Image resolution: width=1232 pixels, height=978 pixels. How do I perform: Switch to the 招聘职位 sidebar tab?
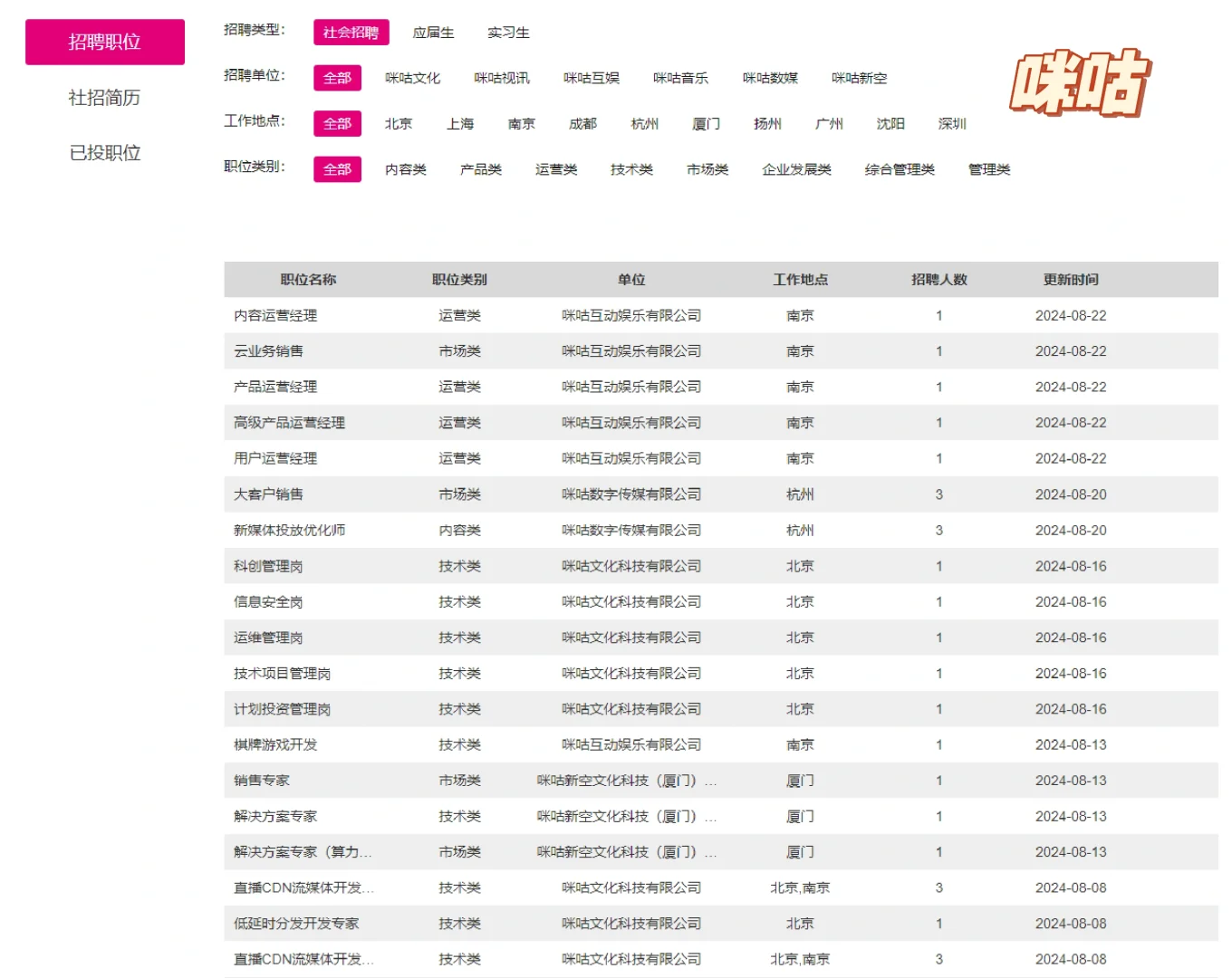(x=104, y=42)
